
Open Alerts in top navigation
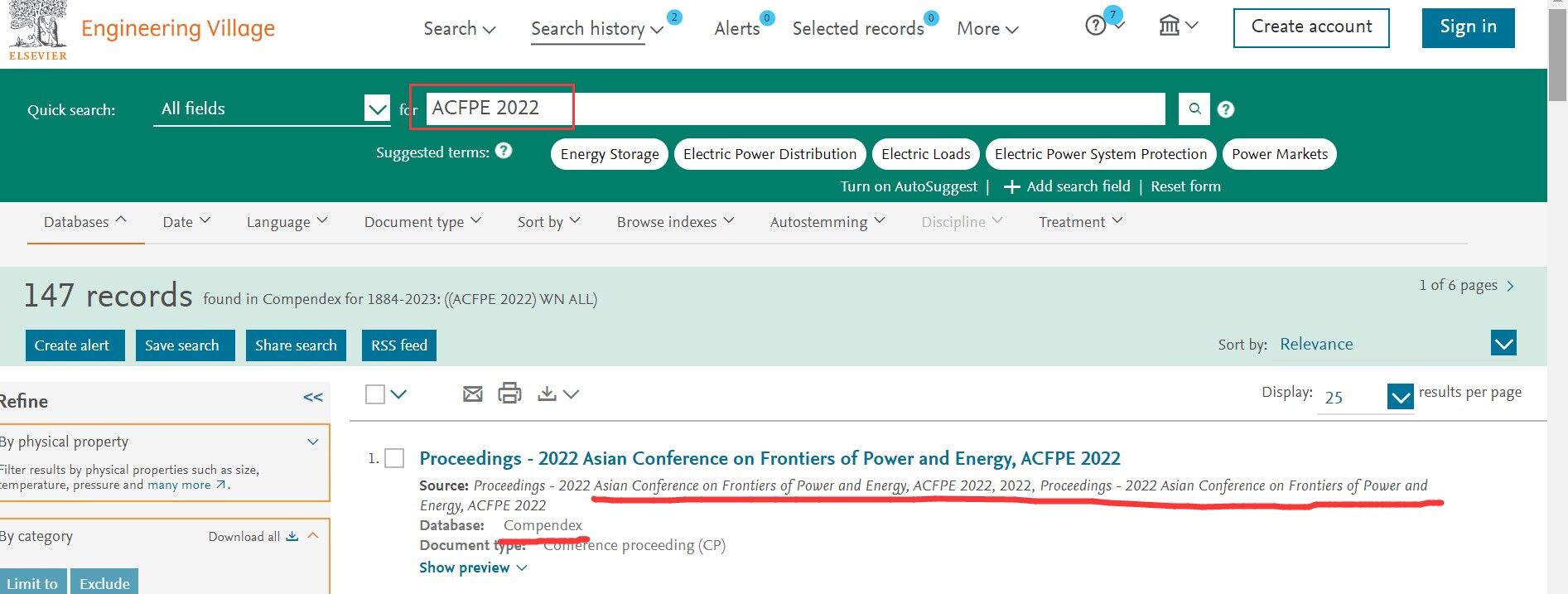737,28
